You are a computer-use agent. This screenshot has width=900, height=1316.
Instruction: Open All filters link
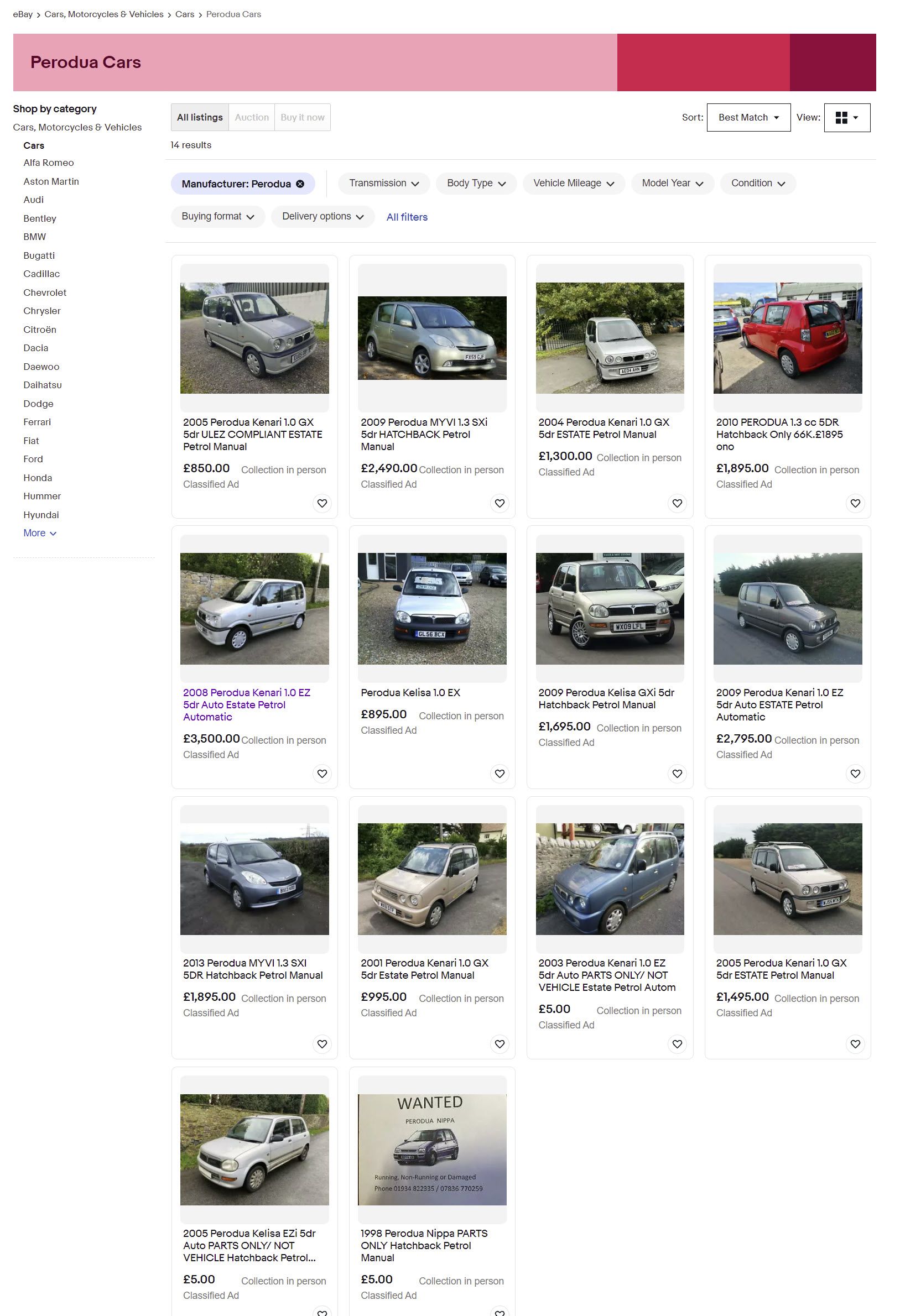pos(407,217)
